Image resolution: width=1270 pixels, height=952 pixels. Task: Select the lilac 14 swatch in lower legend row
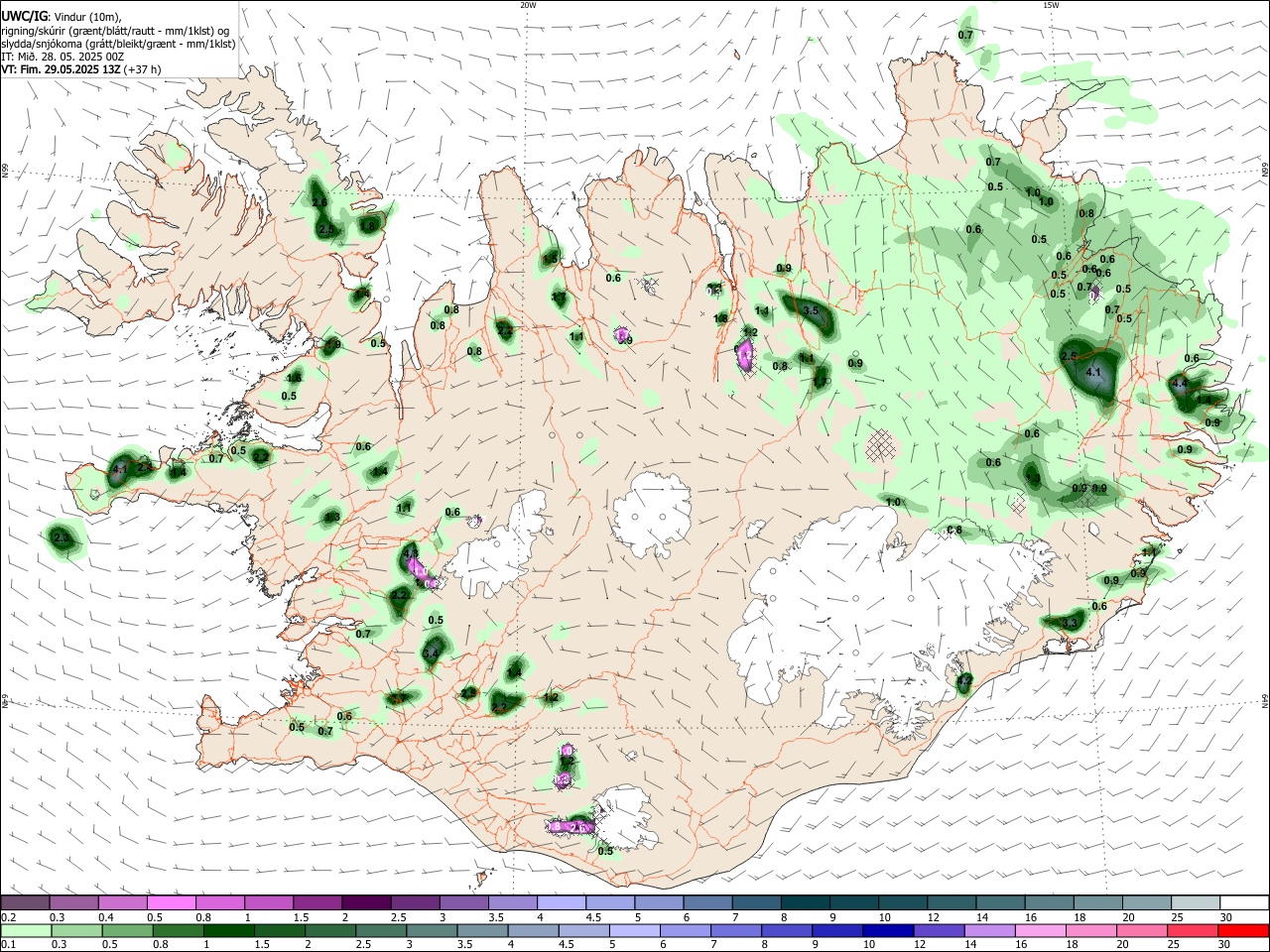point(990,930)
